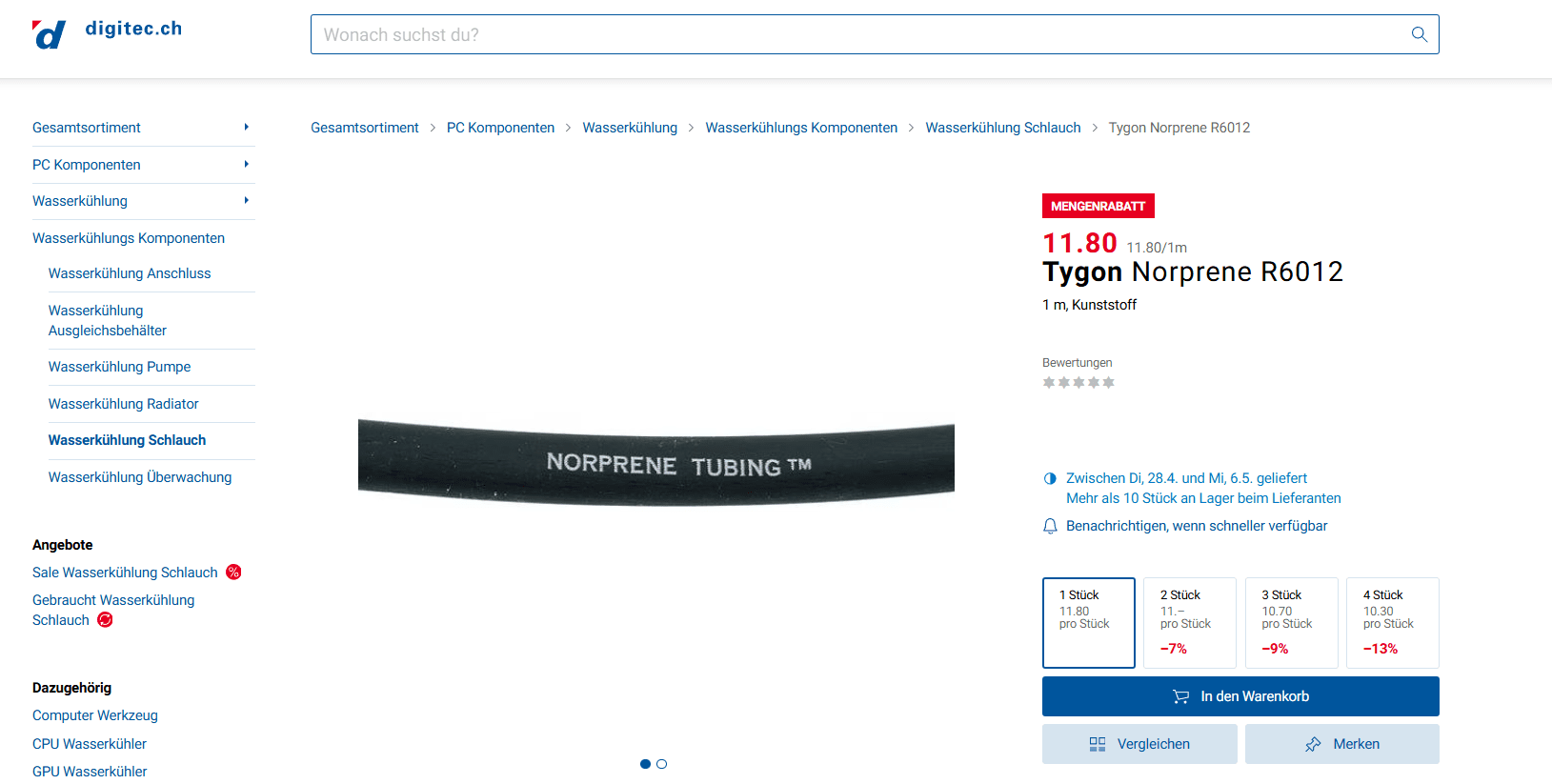Screen dimensions: 1552x784
Task: Click the half-circle delivery status icon
Action: [1050, 479]
